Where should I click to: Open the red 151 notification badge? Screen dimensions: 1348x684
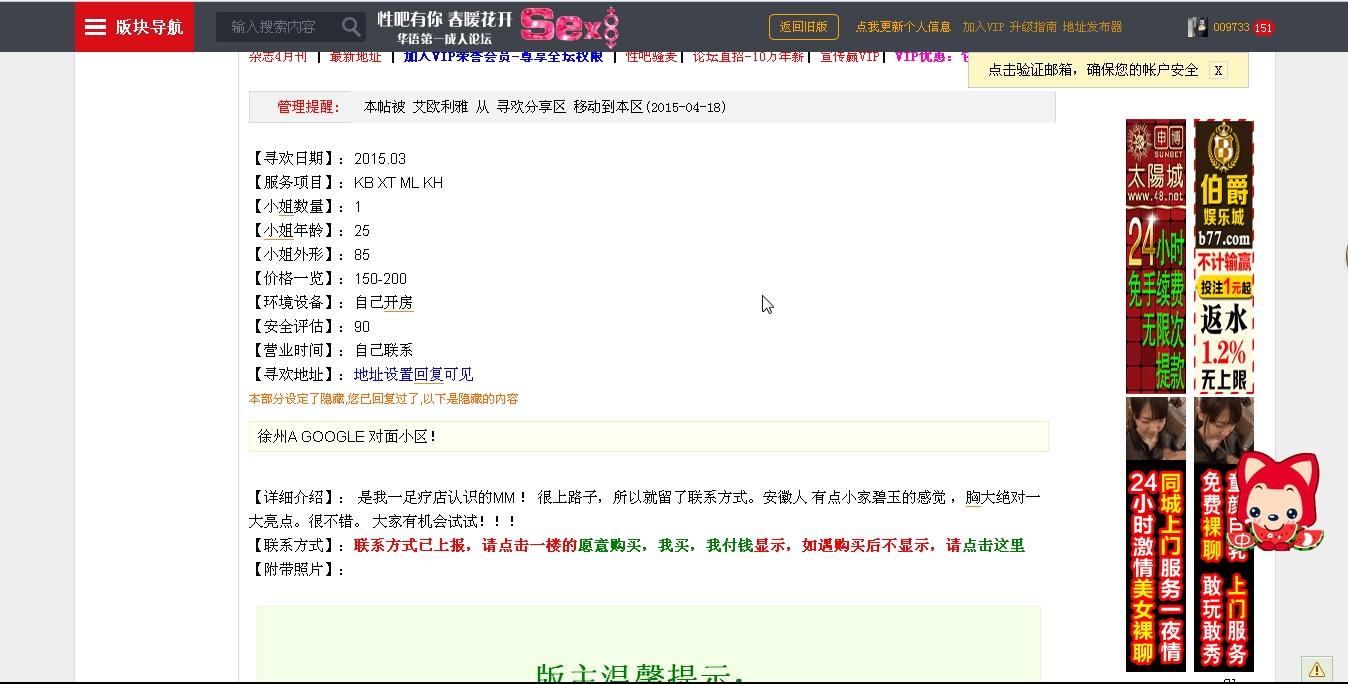(1263, 28)
